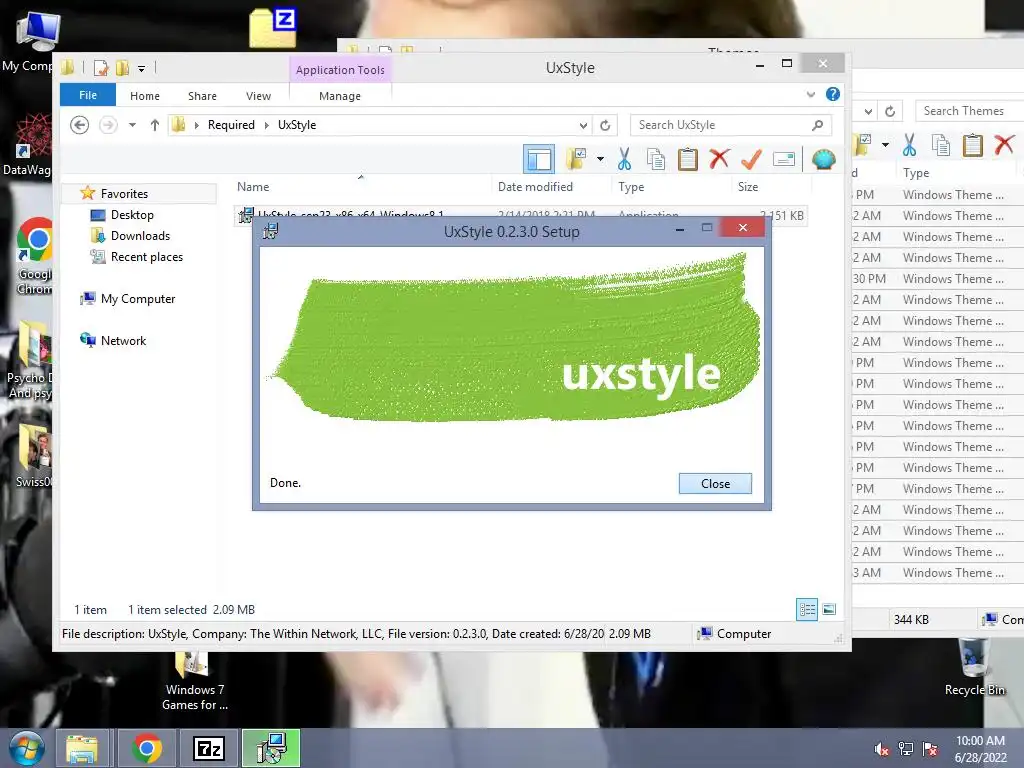
Task: Click the orange checkmark Properties icon
Action: (x=751, y=159)
